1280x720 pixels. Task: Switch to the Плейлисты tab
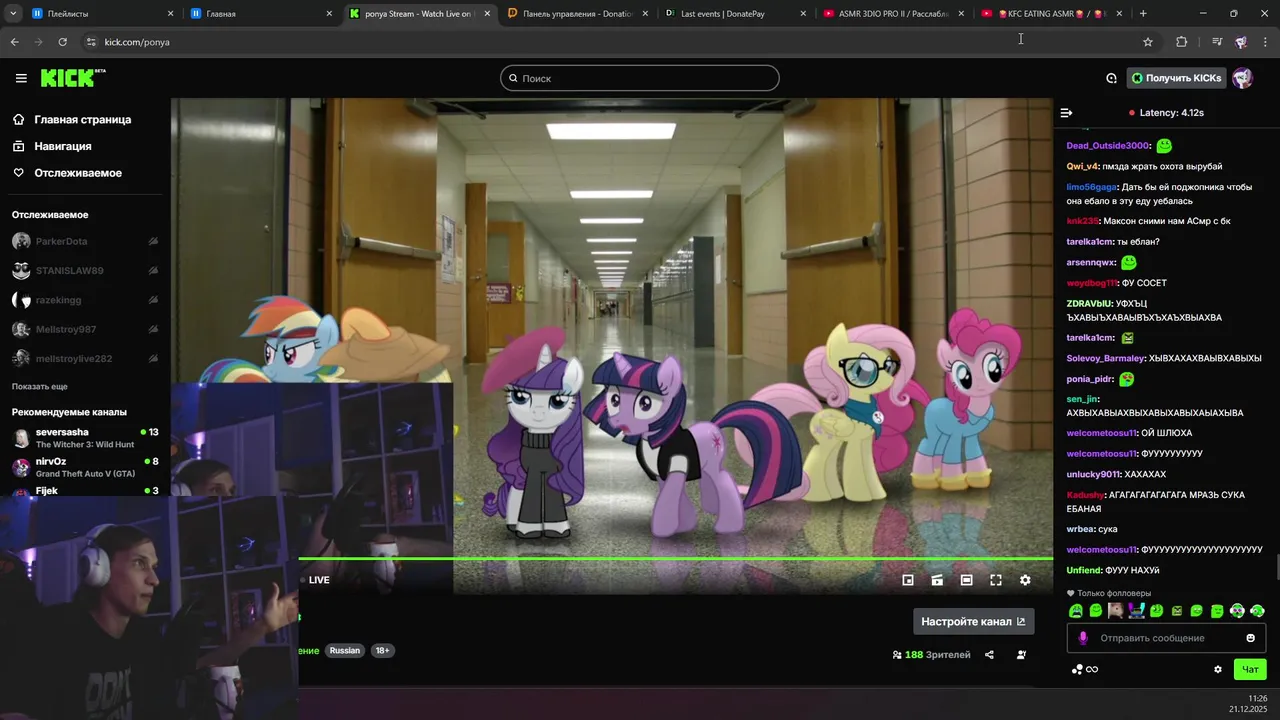tap(103, 14)
